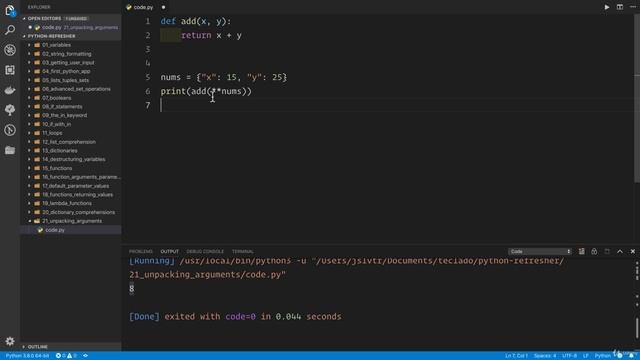Open the 07_booleans folder
640x360 pixels.
tap(71, 98)
